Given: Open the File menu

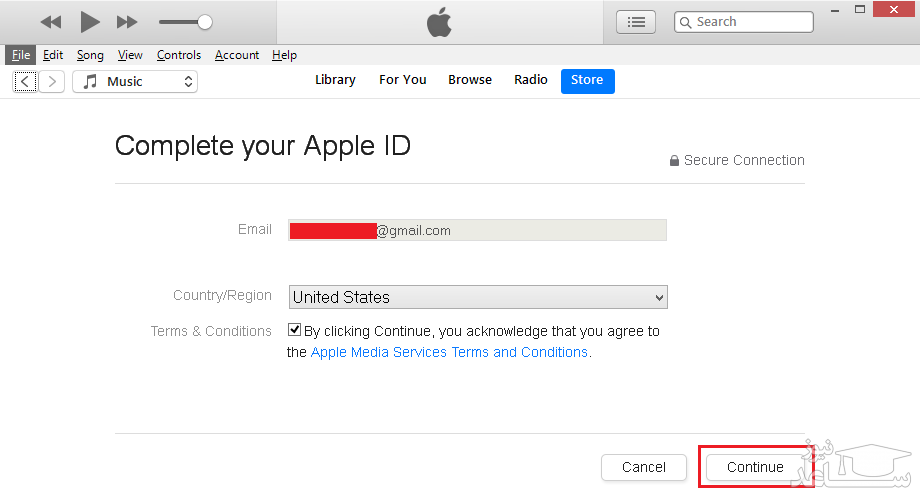Looking at the screenshot, I should (21, 55).
